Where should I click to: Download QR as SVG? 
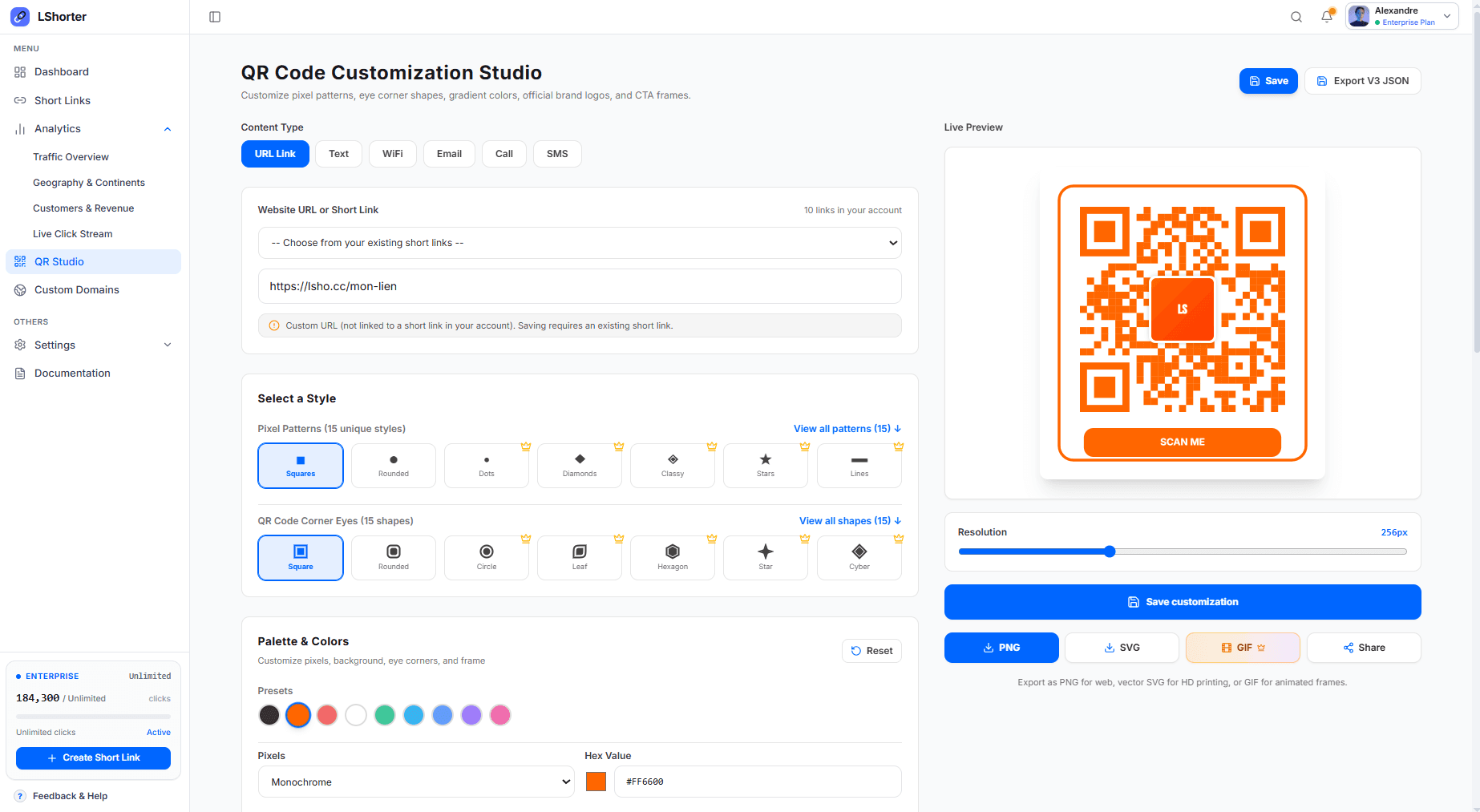(x=1122, y=648)
